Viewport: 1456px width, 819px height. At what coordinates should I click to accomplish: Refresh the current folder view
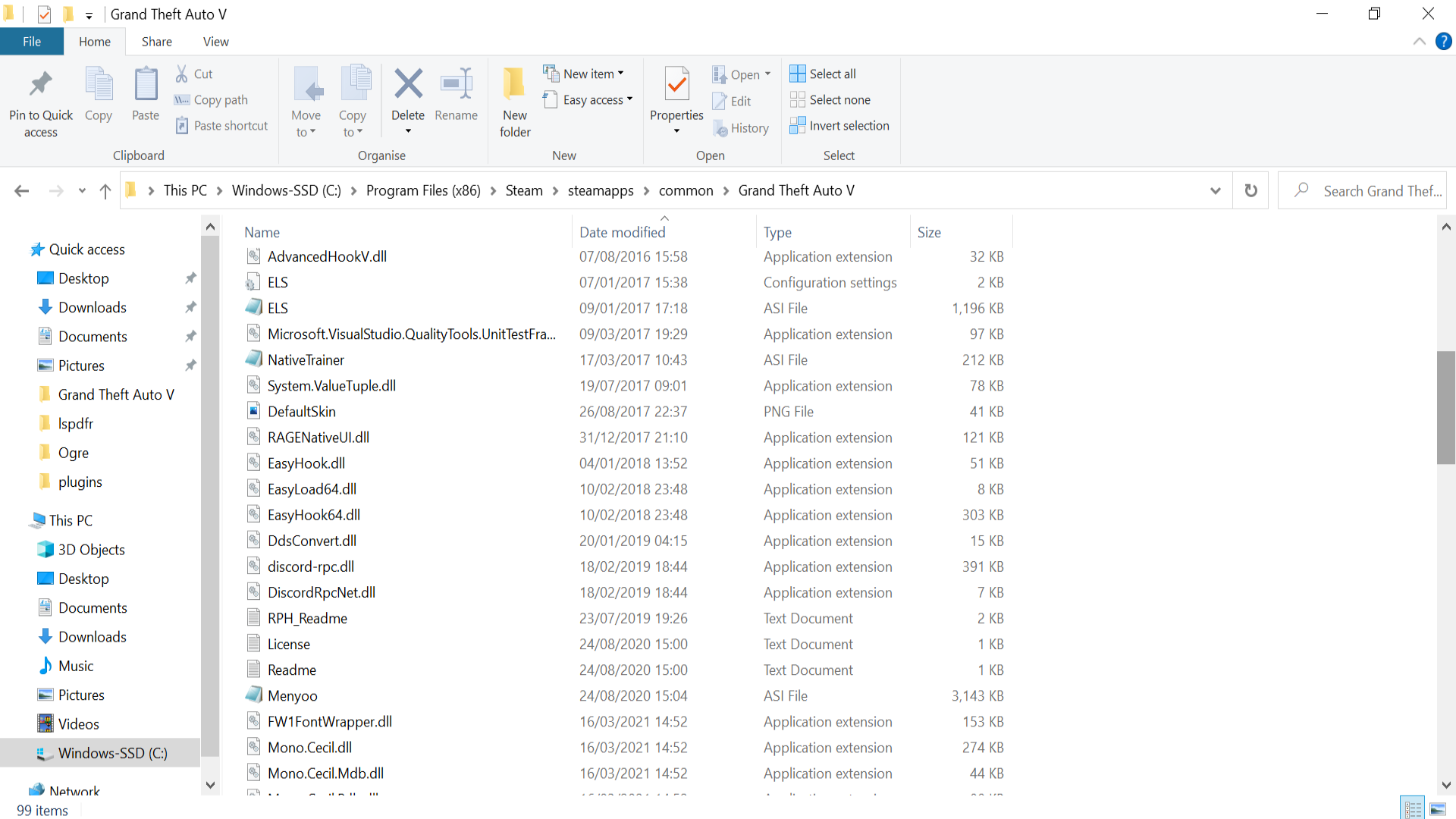pos(1251,190)
